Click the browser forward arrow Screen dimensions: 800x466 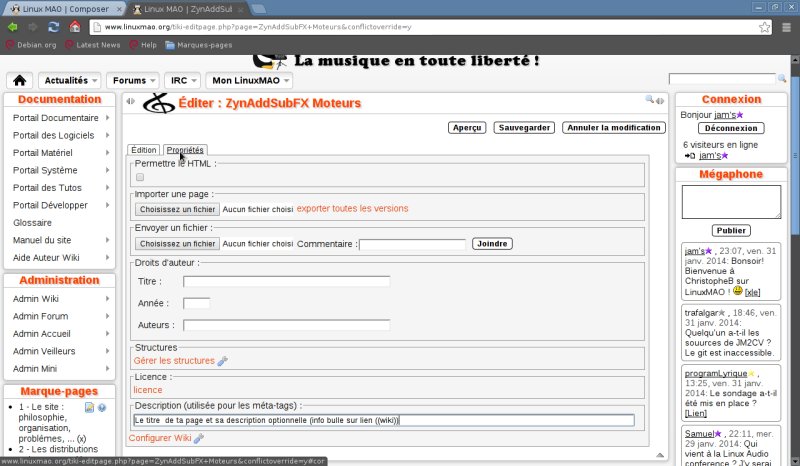(x=33, y=27)
